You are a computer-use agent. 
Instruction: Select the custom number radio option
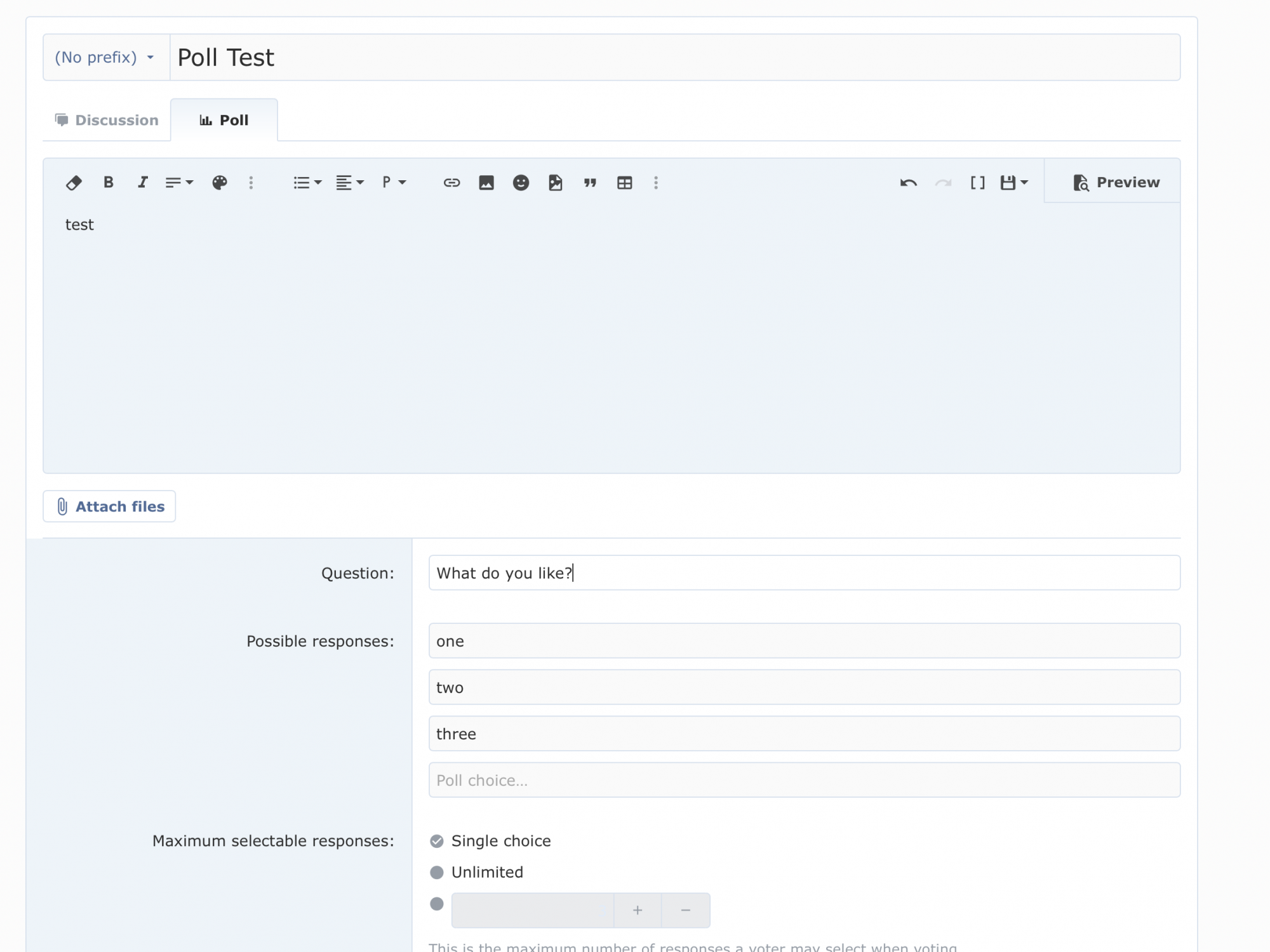tap(437, 904)
